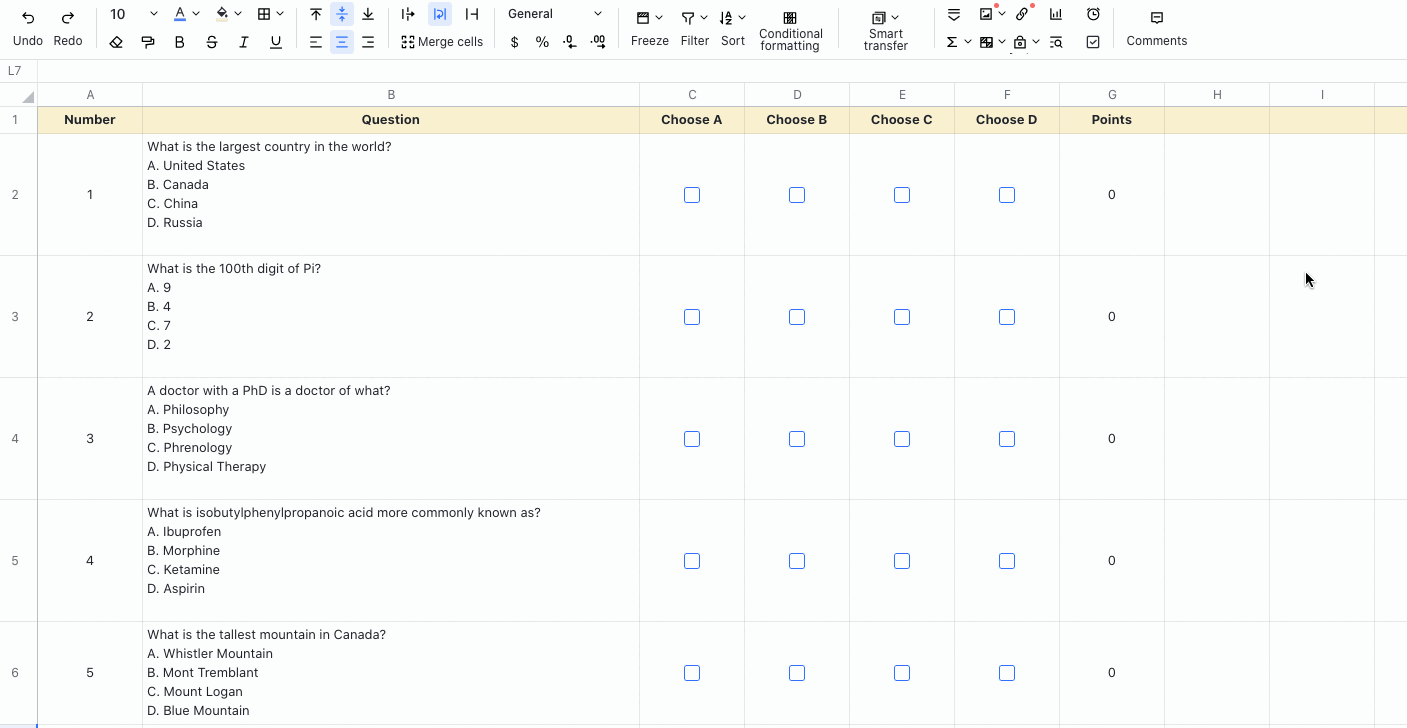The image size is (1407, 728).
Task: Expand the border style options
Action: [x=281, y=13]
